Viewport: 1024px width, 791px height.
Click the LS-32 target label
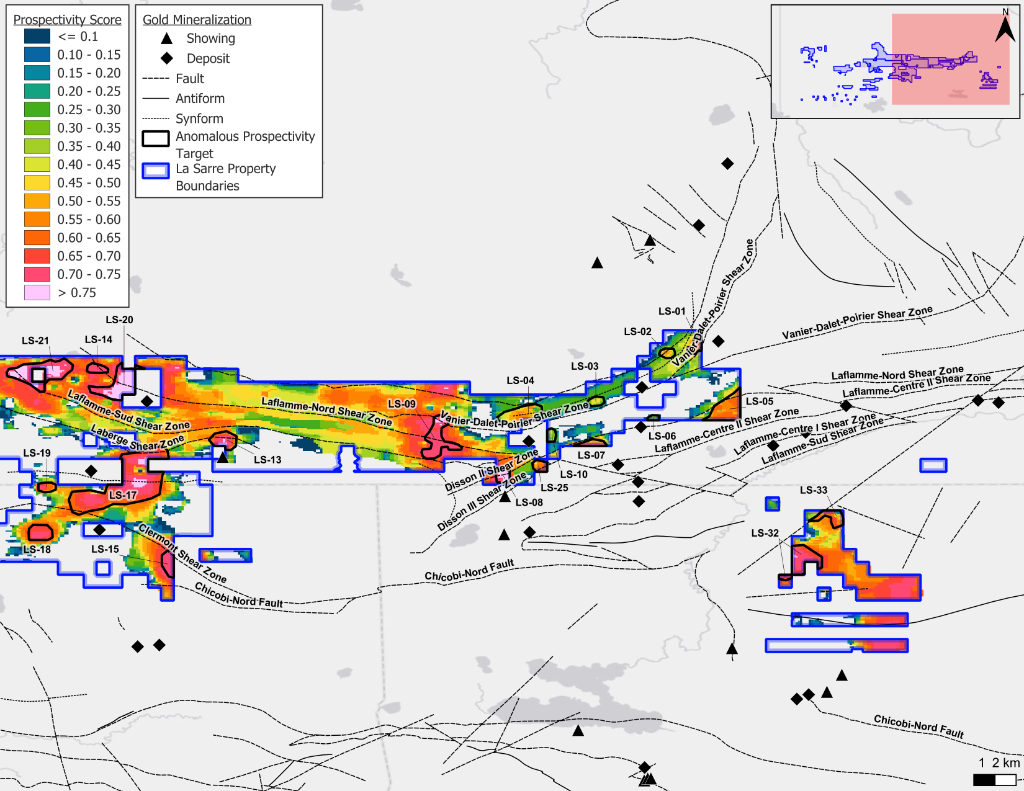[765, 533]
